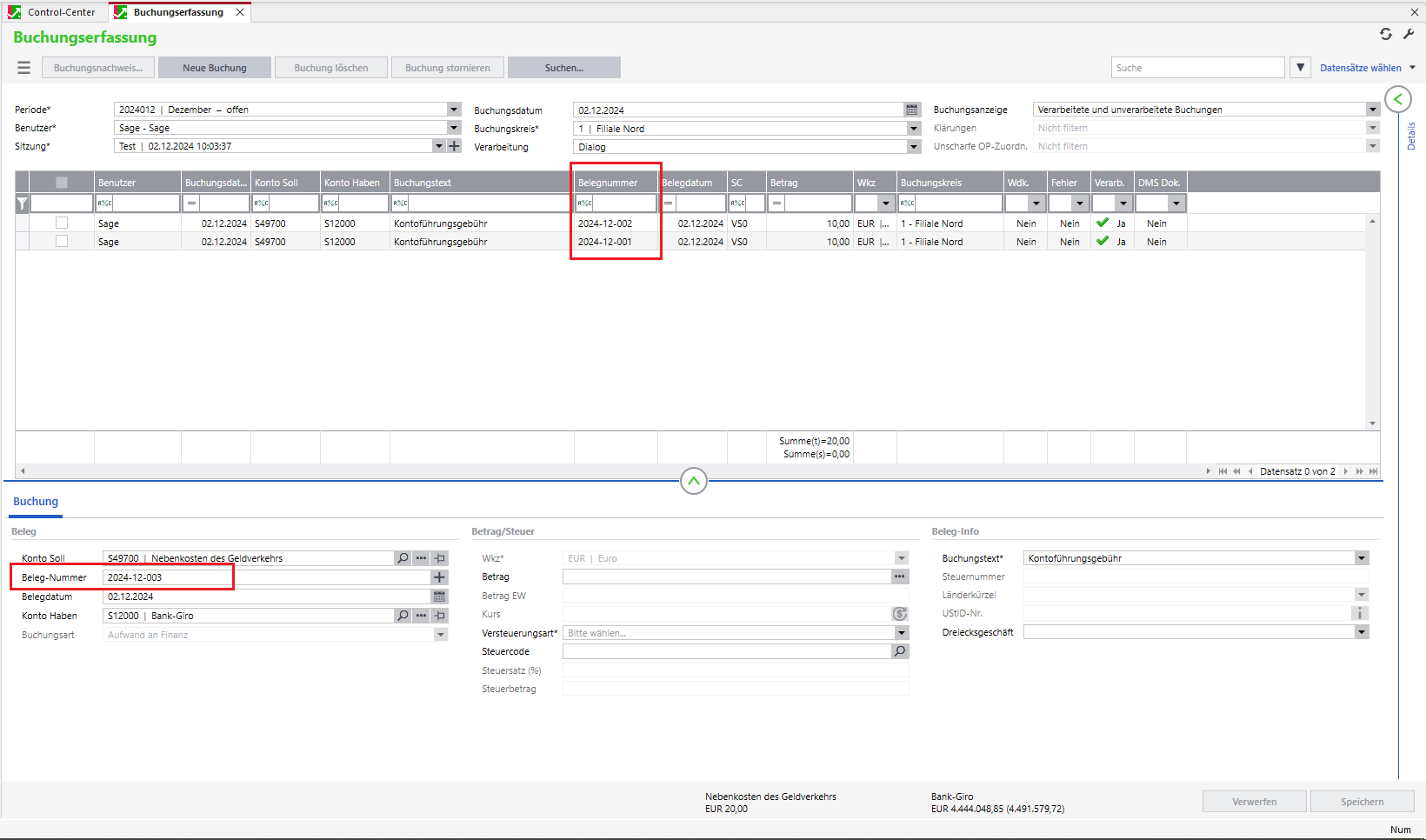Open the Belegdatum calendar icon
This screenshot has height=840, width=1426.
pyautogui.click(x=439, y=597)
